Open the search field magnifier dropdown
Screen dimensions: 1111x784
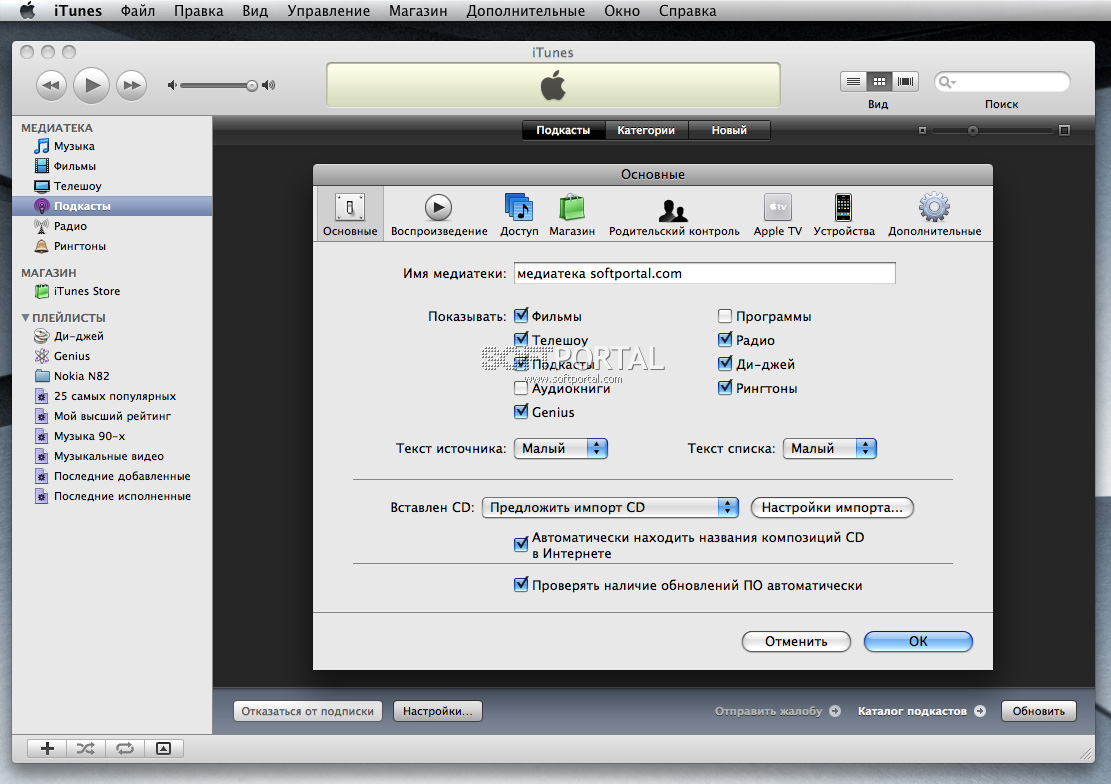(947, 82)
